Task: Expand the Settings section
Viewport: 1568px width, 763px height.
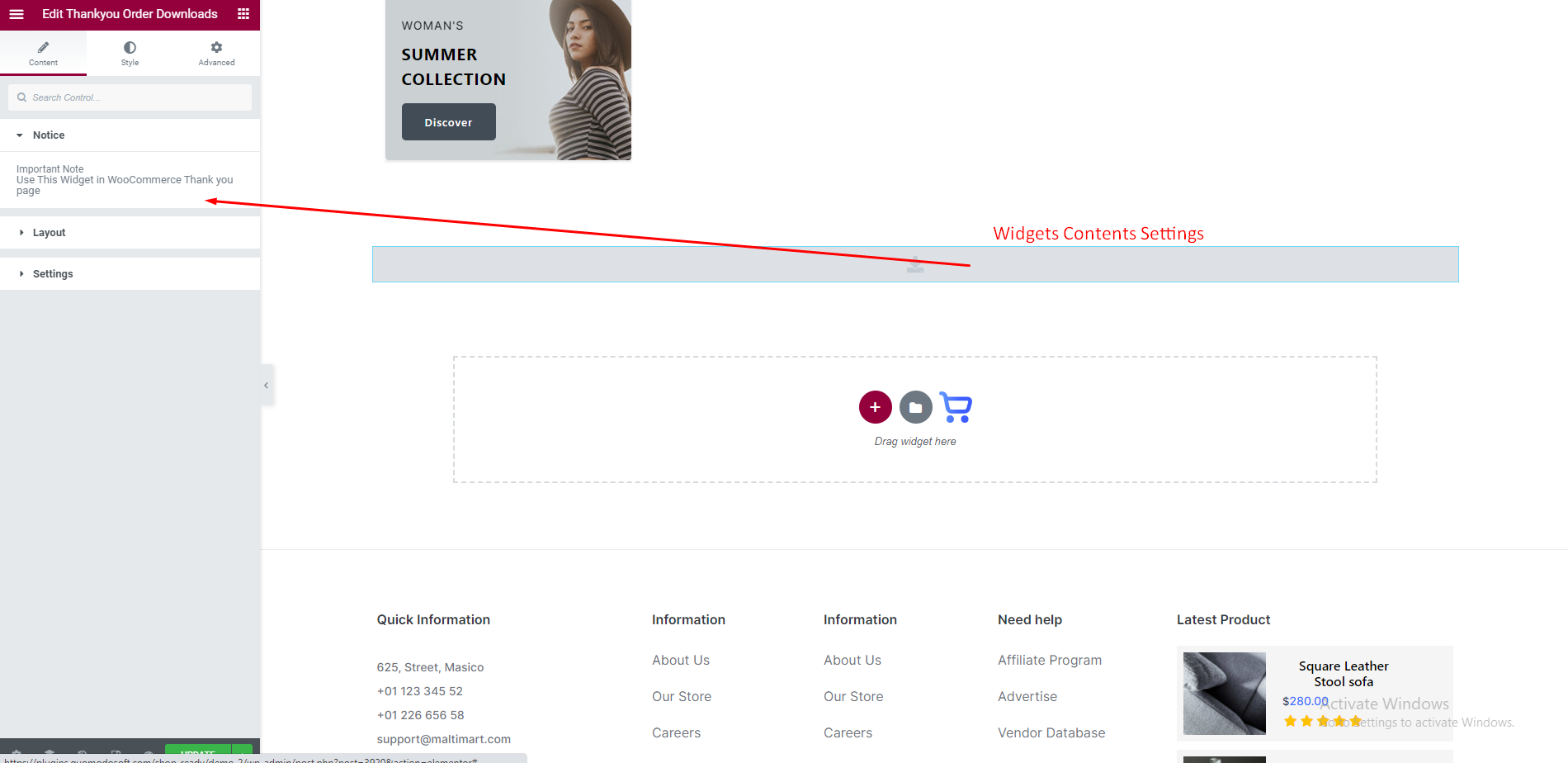Action: click(53, 274)
